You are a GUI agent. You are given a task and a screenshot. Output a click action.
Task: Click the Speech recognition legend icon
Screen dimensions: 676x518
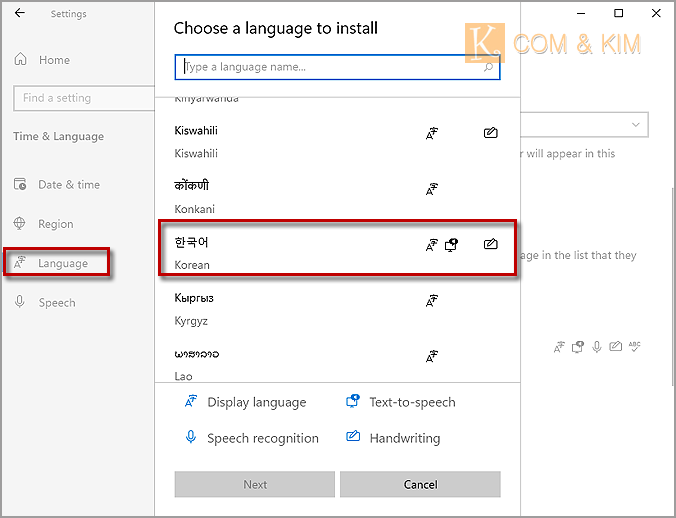click(191, 437)
